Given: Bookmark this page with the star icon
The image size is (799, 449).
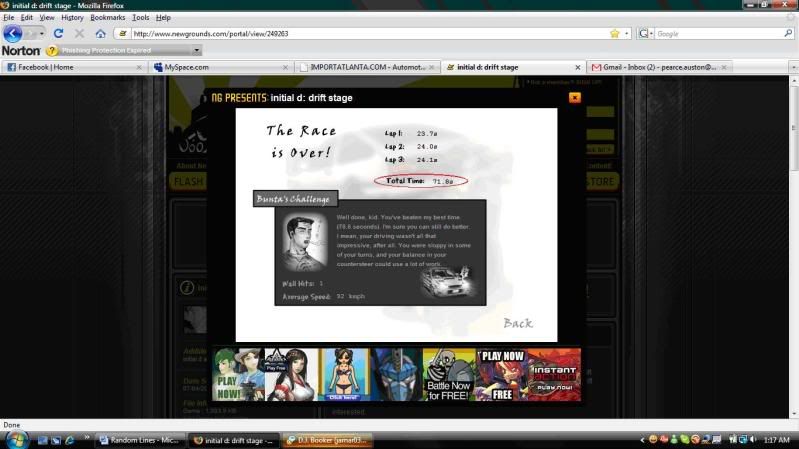Looking at the screenshot, I should click(x=615, y=34).
